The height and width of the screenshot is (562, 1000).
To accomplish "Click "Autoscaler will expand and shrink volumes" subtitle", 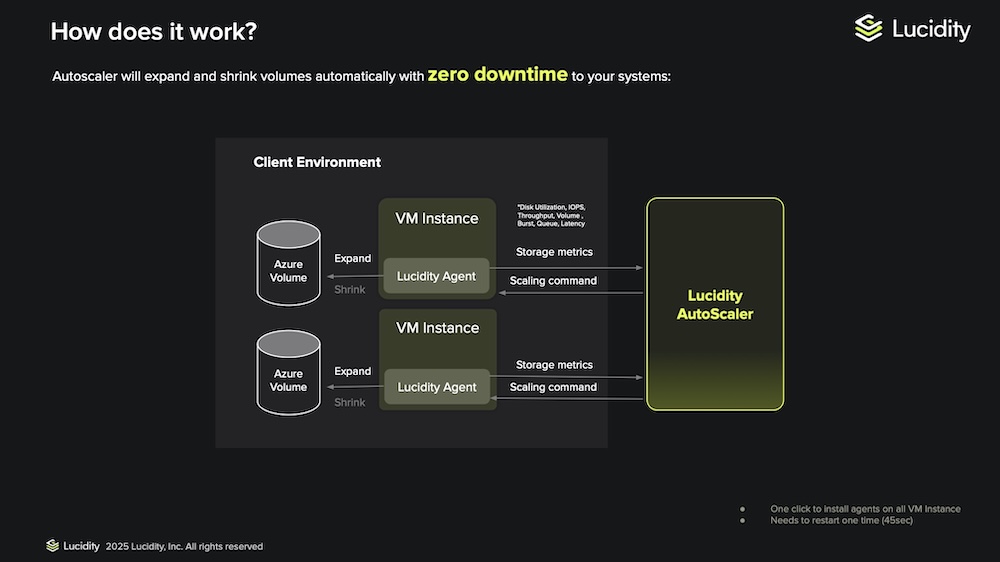I will click(x=238, y=77).
